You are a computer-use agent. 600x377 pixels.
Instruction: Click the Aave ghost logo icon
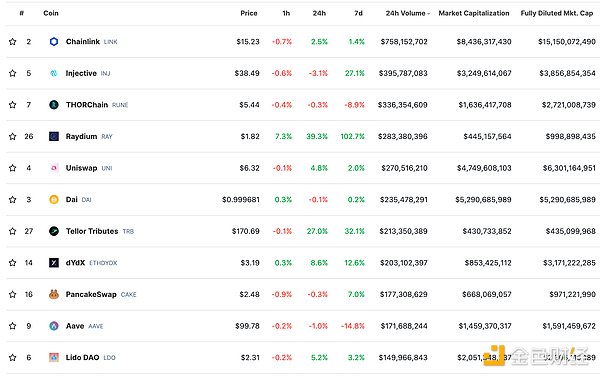(x=54, y=326)
